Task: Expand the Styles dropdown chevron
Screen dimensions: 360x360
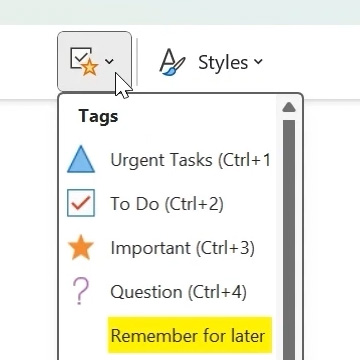Action: (x=258, y=61)
